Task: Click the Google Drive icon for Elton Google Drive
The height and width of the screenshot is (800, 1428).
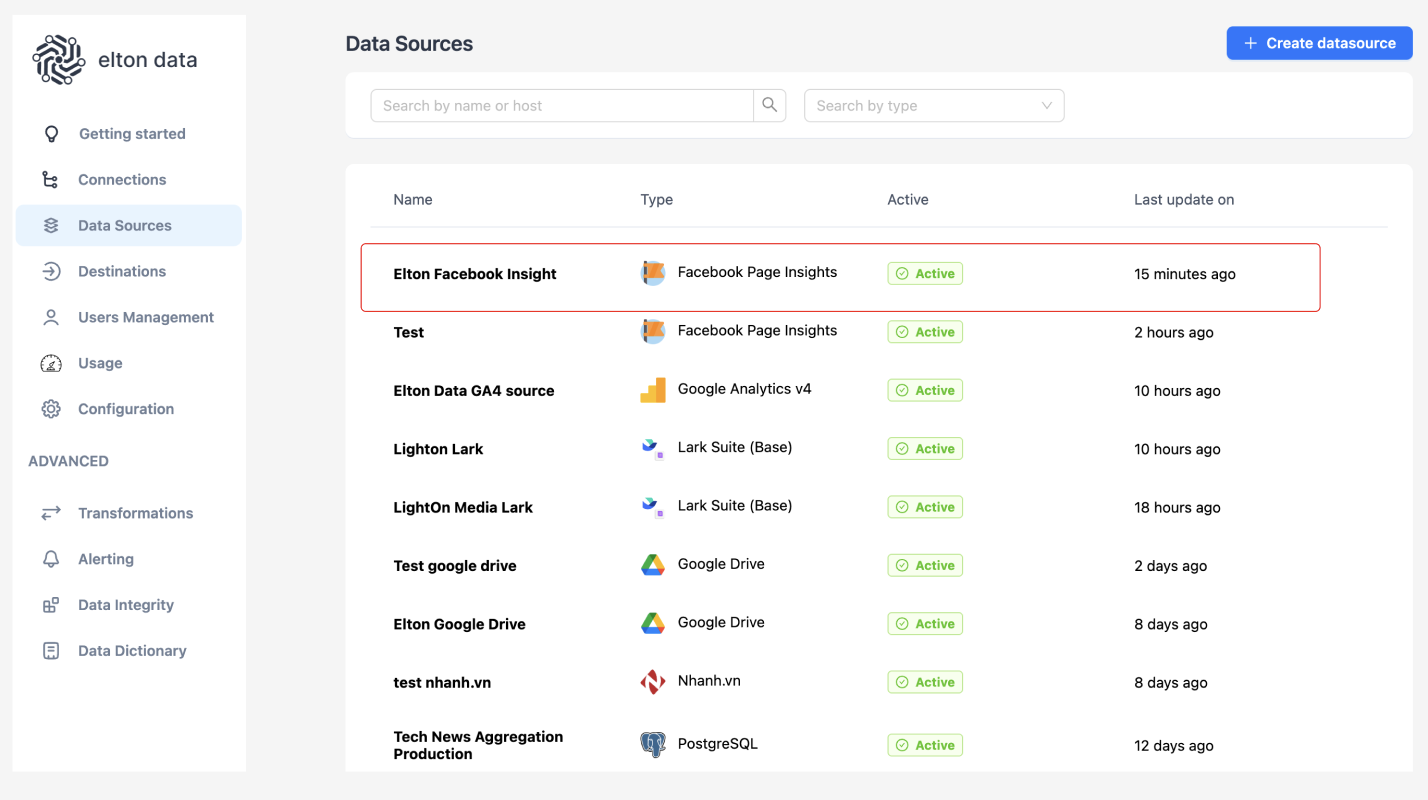Action: pos(652,622)
